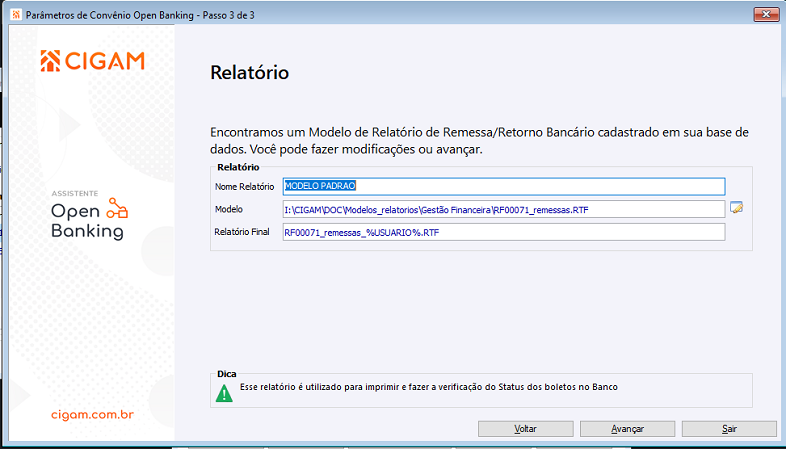786x449 pixels.
Task: Close the Parâmetros de Convênio window
Action: [766, 15]
